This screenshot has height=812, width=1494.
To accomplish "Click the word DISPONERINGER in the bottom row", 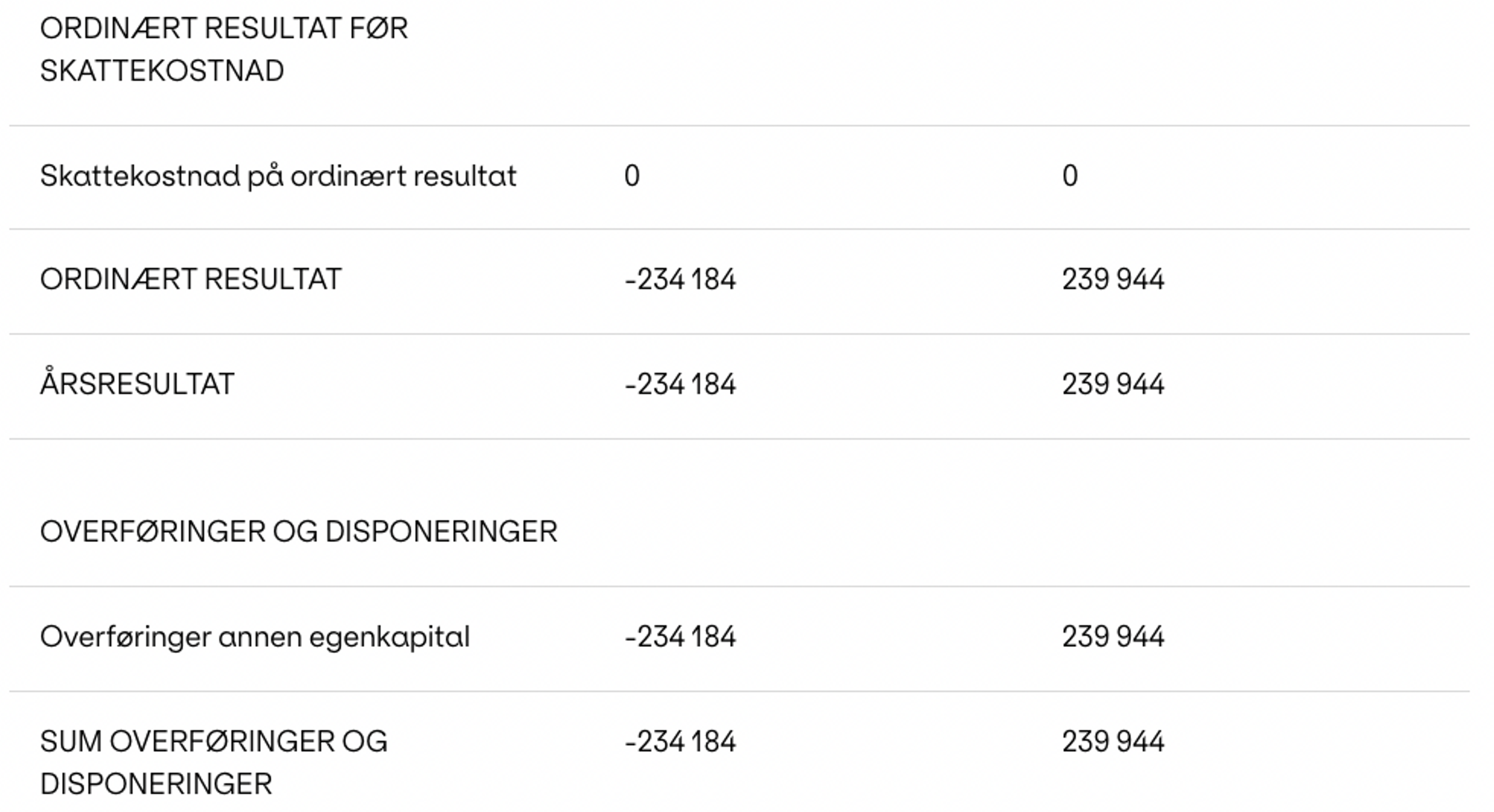I will tap(156, 784).
